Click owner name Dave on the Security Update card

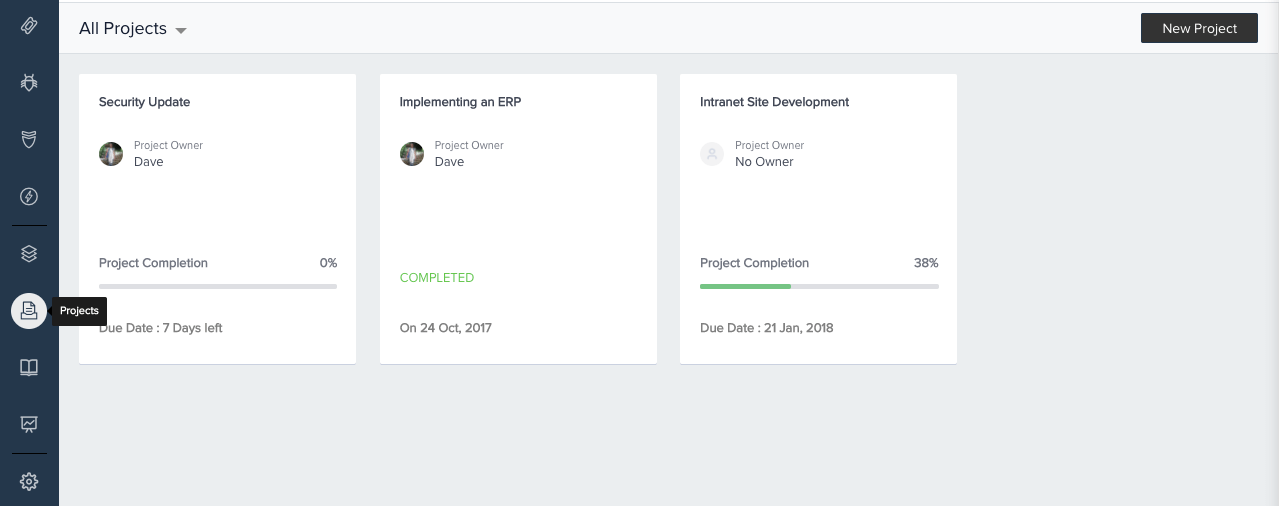149,162
